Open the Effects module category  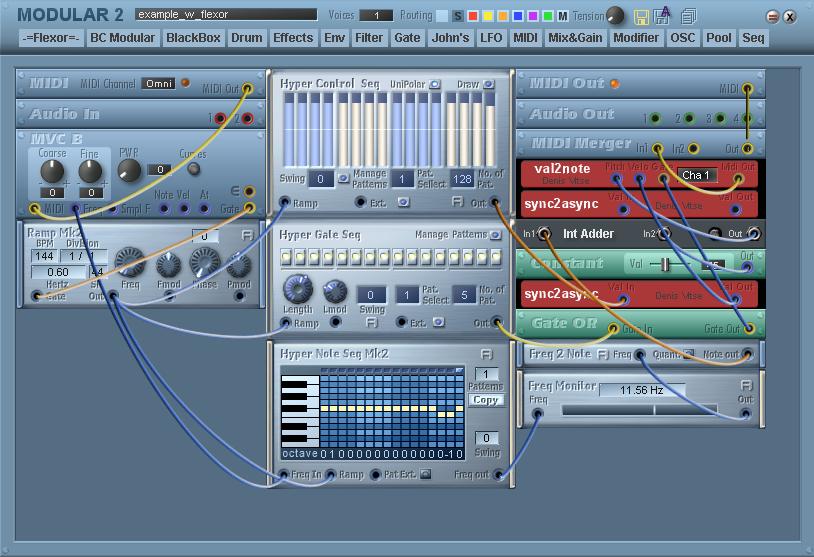coord(293,38)
